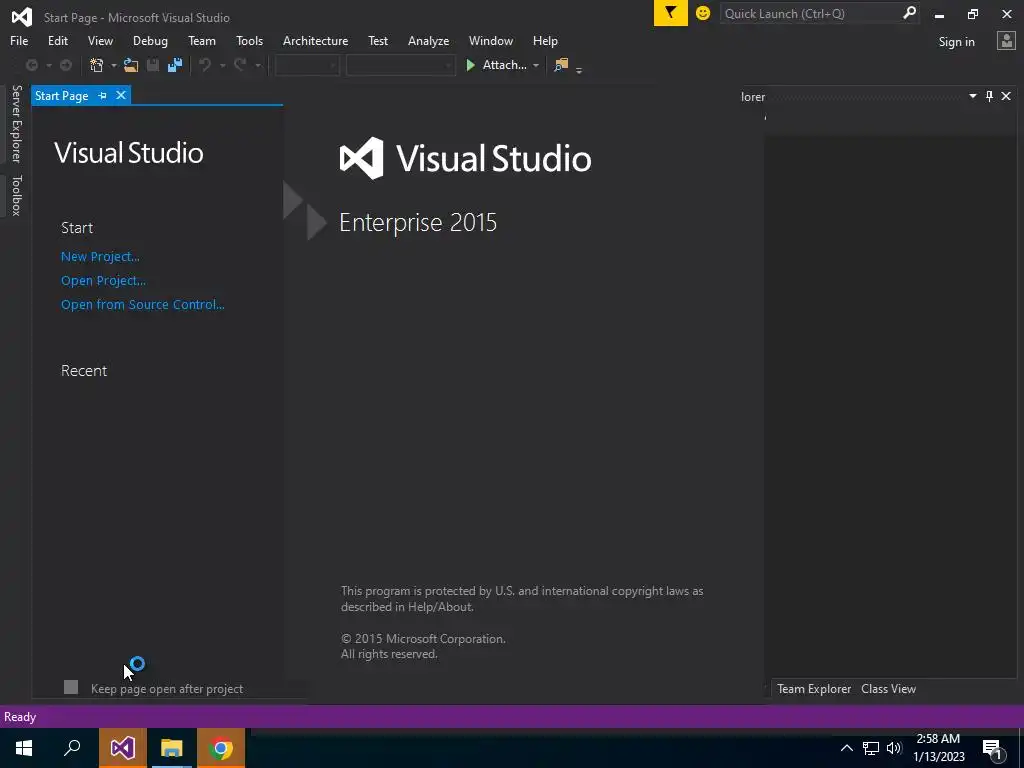Switch to the Class View tab
The image size is (1024, 768).
click(x=888, y=688)
